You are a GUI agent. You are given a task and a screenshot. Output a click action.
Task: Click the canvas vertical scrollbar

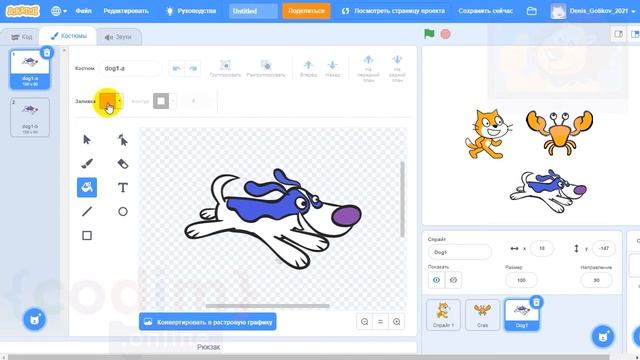click(402, 199)
